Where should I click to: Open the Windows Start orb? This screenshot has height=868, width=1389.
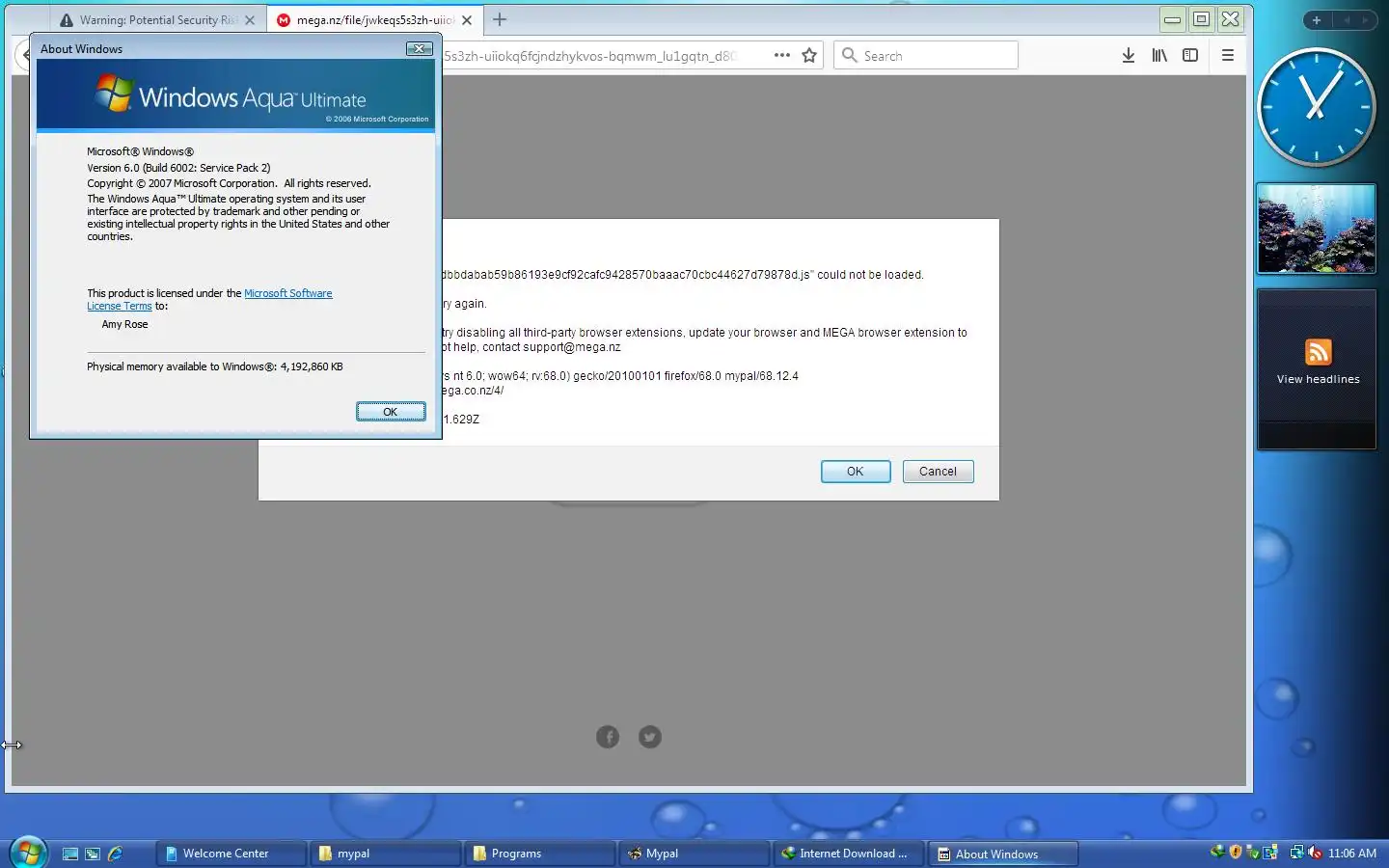tap(28, 853)
